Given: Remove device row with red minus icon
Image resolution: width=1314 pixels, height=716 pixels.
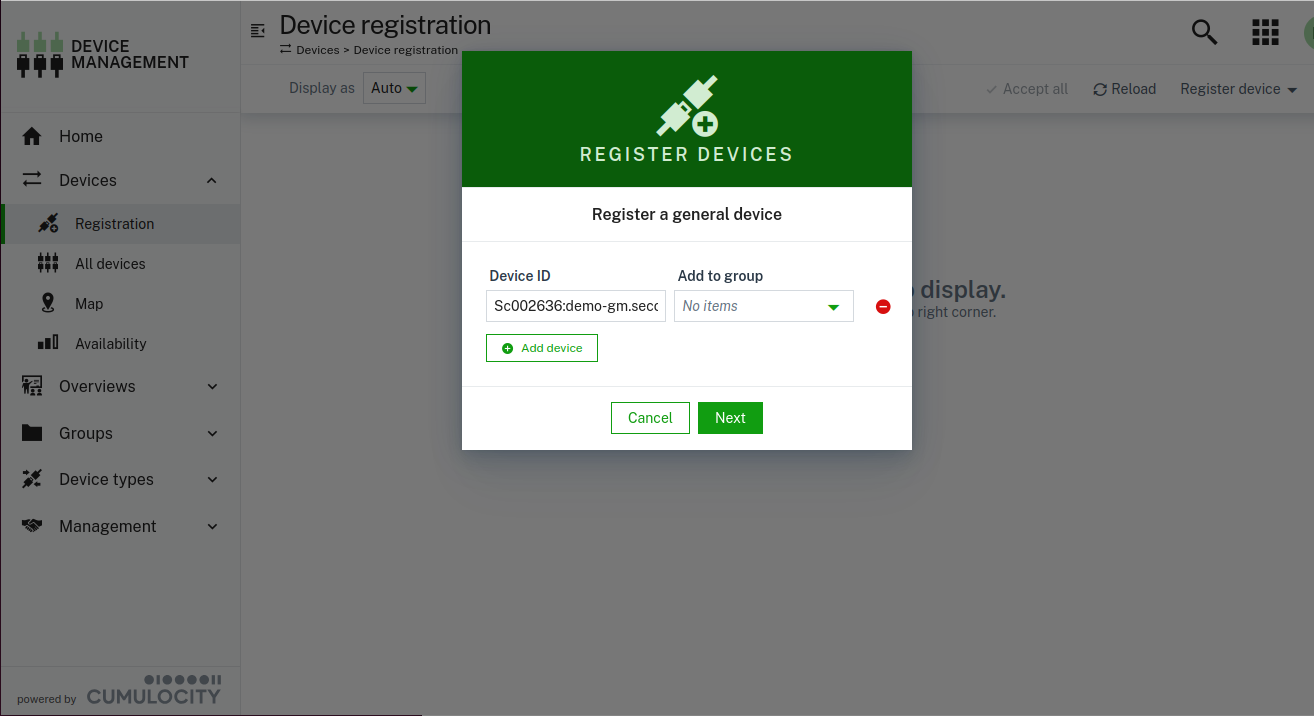Looking at the screenshot, I should [883, 307].
